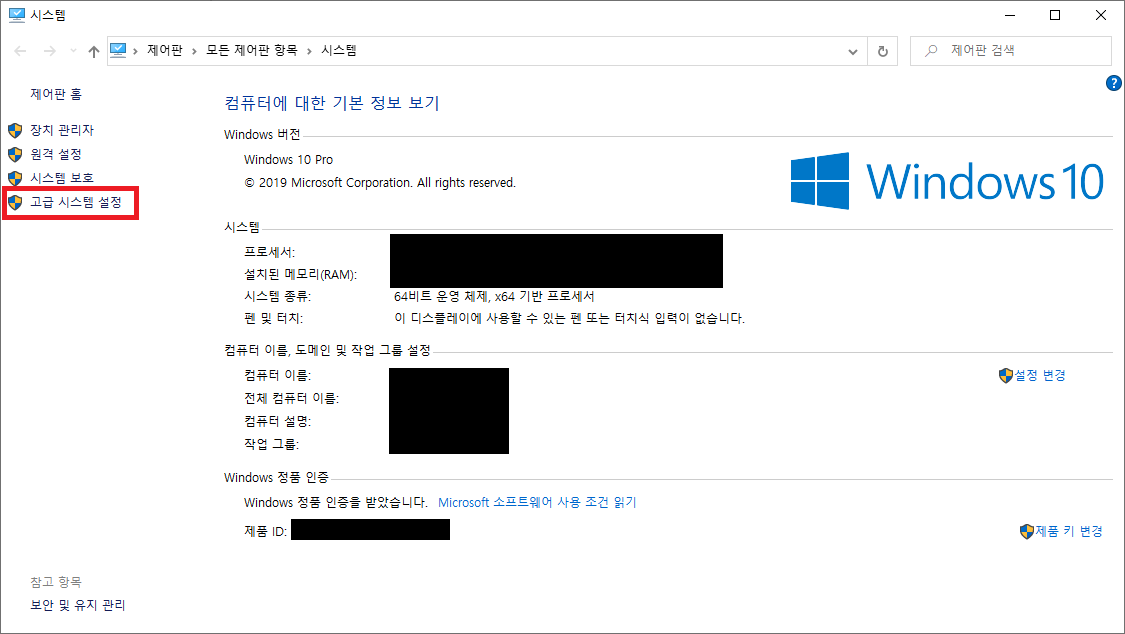Maximize the 시스템 window

click(x=1055, y=15)
